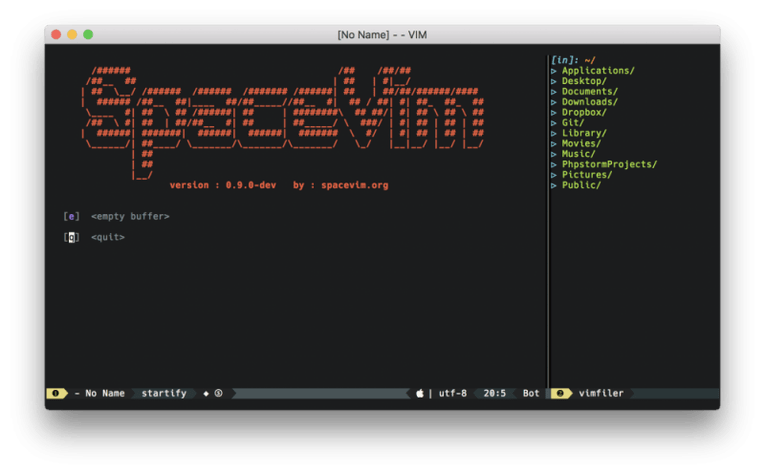Click the [q] shortcut marker
Viewport: 764px width, 474px height.
point(71,237)
